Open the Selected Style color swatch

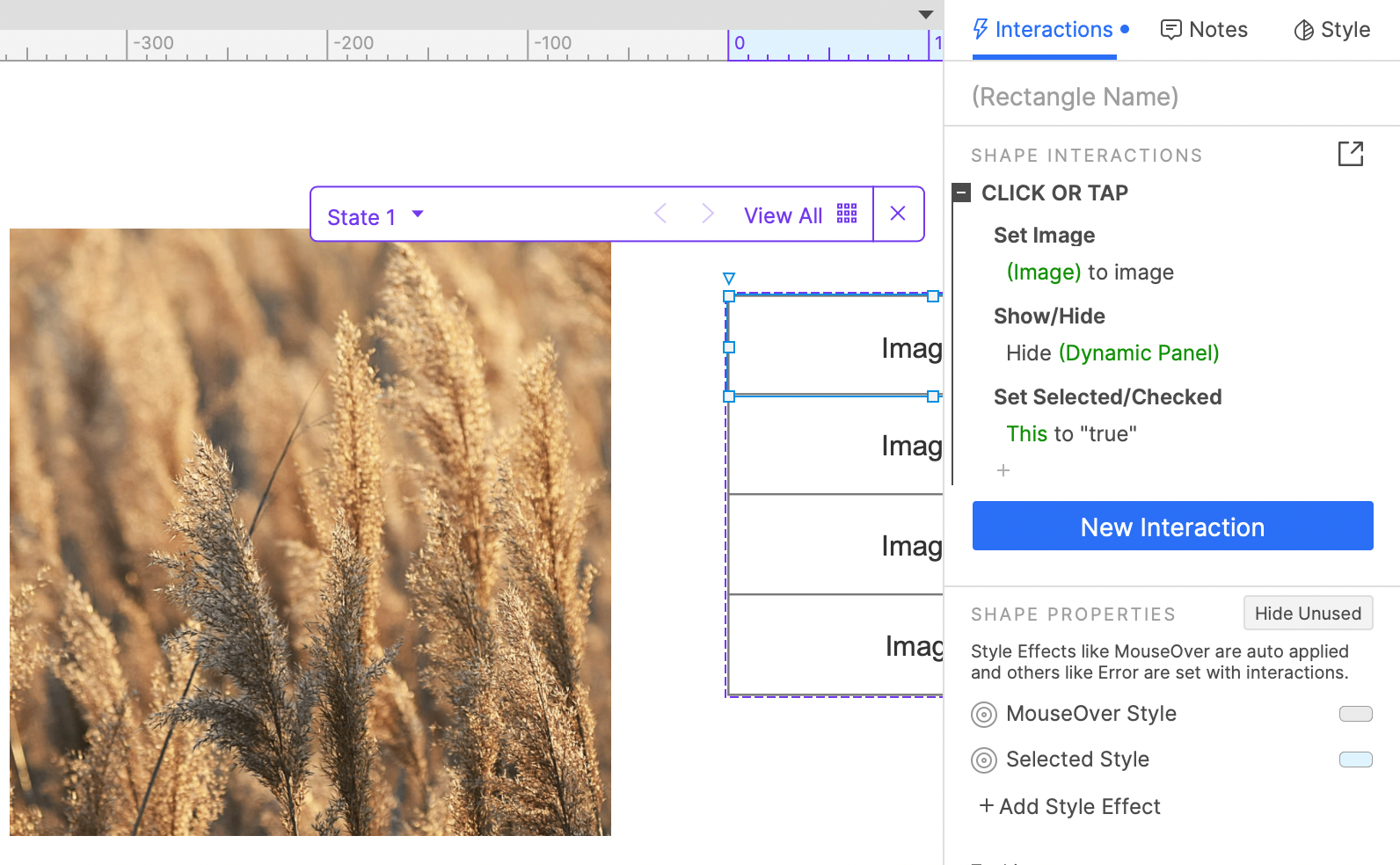pyautogui.click(x=1355, y=760)
